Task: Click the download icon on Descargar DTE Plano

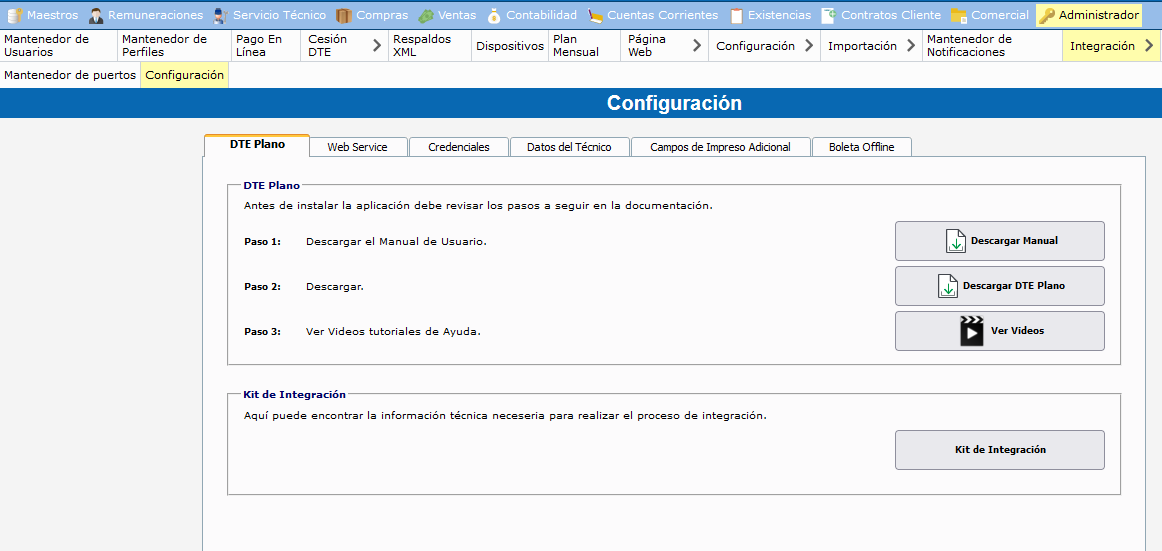Action: coord(948,287)
